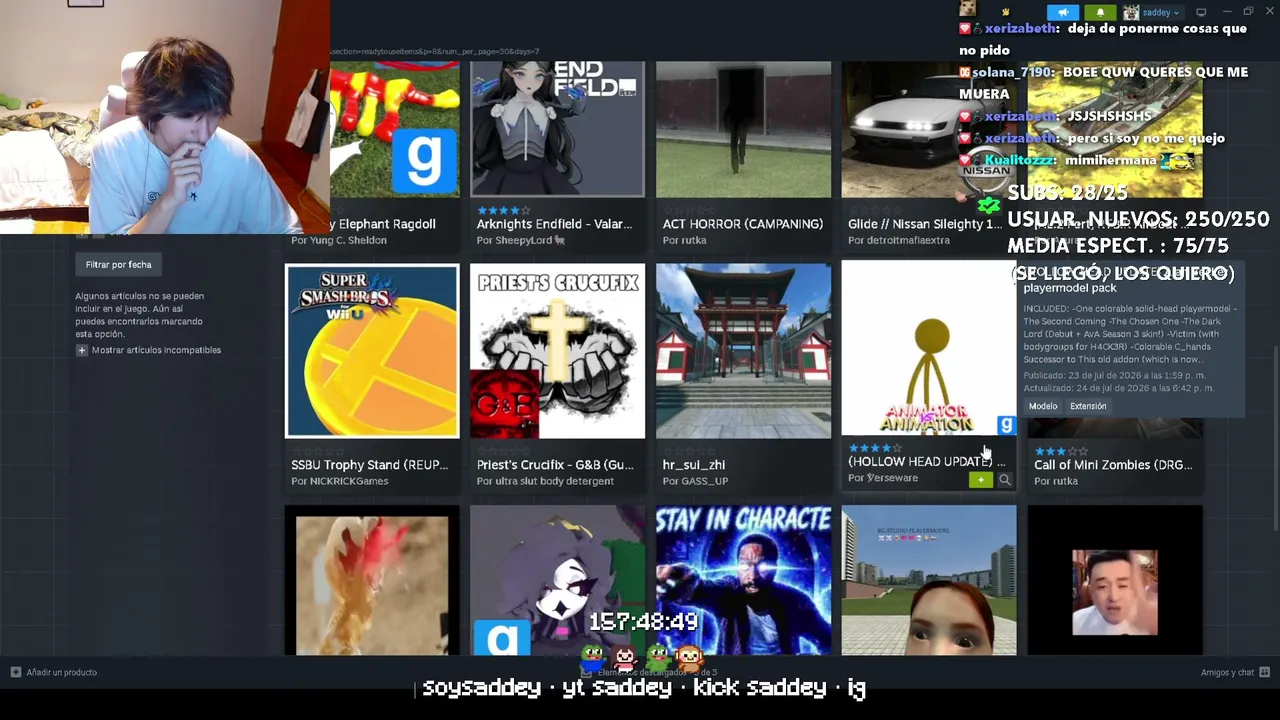
Task: Visit author rutka under ACT HORROR
Action: 685,240
